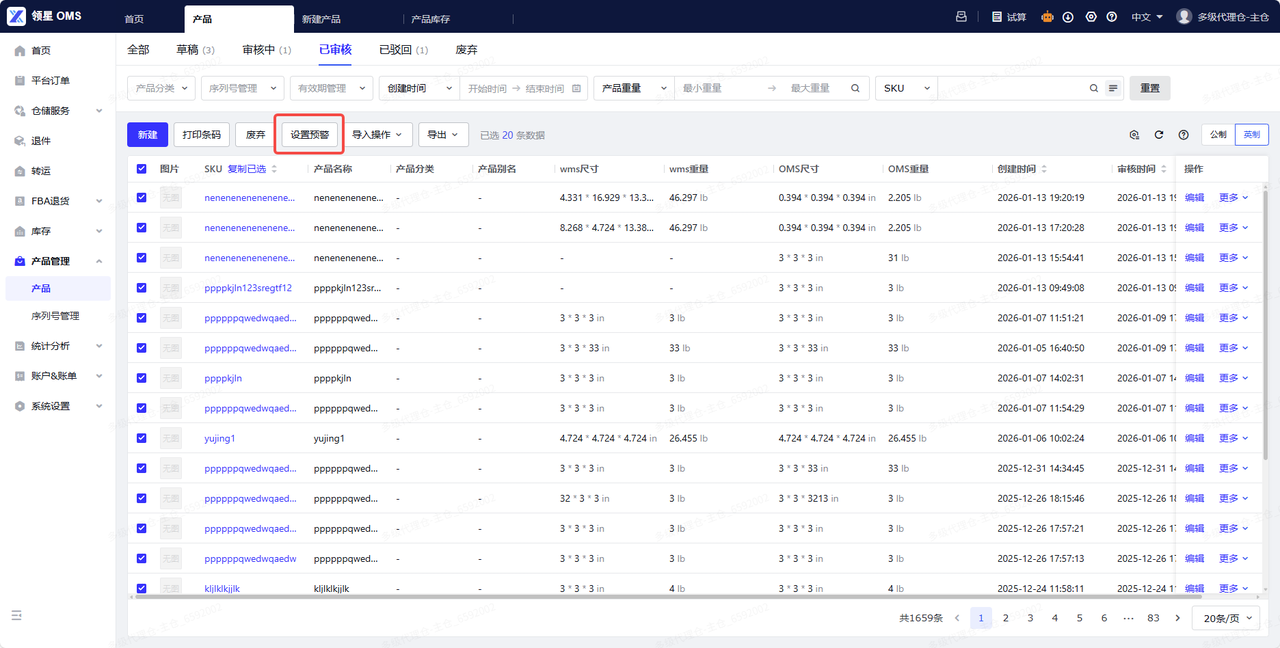Screen dimensions: 1280x648
Task: Click the help question icon in top header
Action: point(1111,17)
